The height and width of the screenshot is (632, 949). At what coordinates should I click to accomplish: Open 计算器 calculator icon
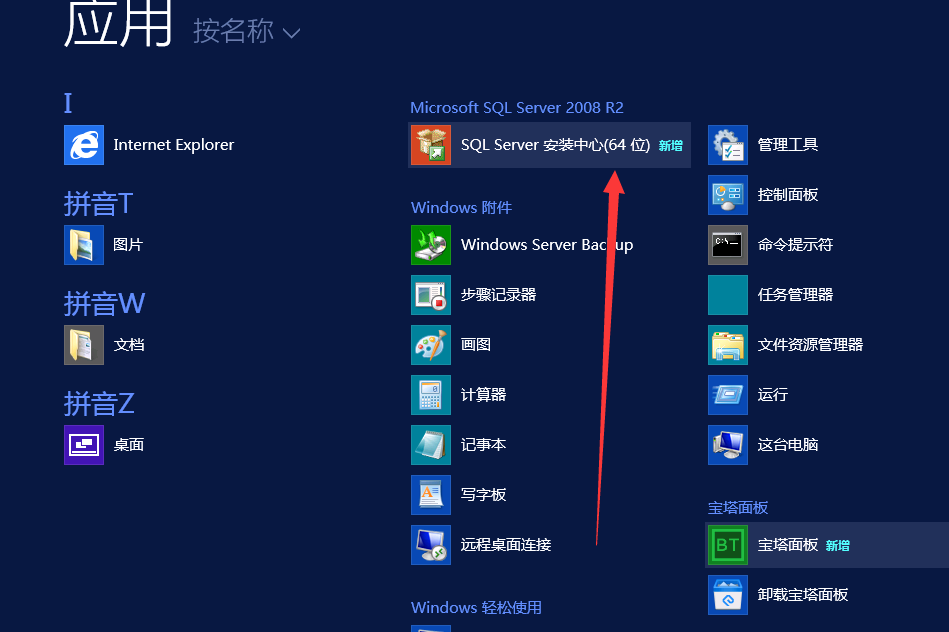[x=431, y=395]
